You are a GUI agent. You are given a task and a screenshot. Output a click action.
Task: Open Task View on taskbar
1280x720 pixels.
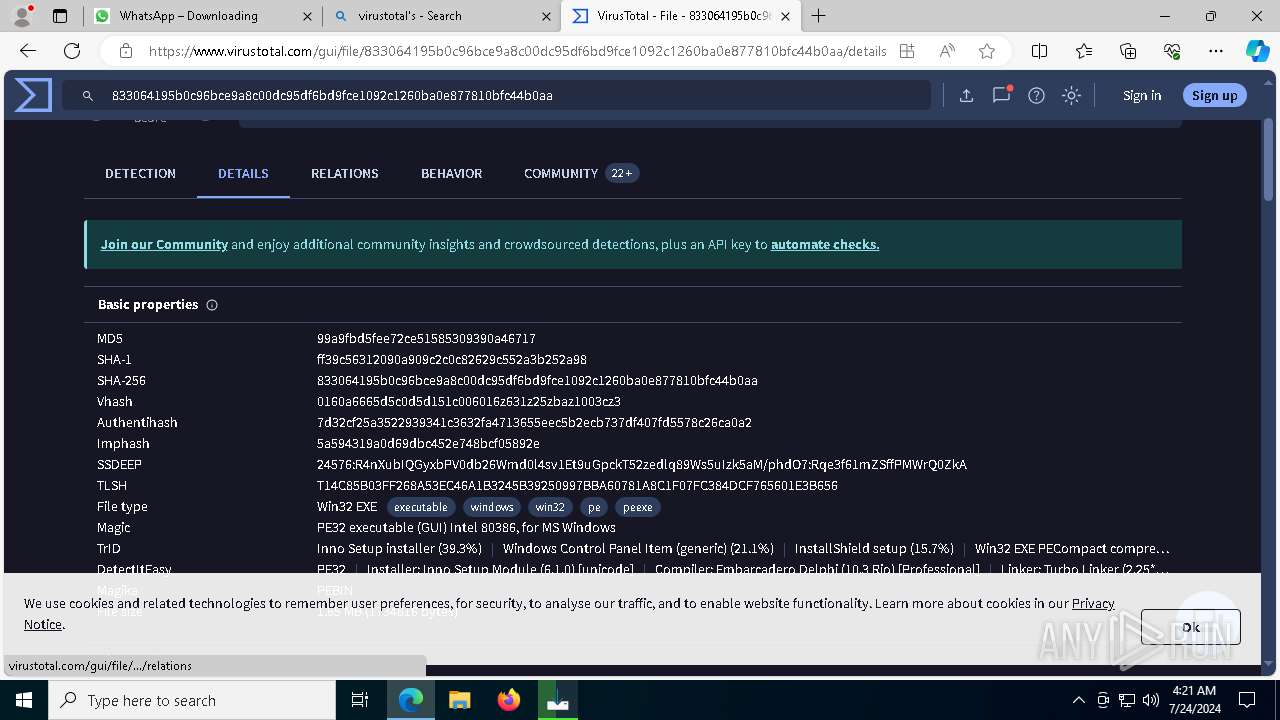(360, 700)
